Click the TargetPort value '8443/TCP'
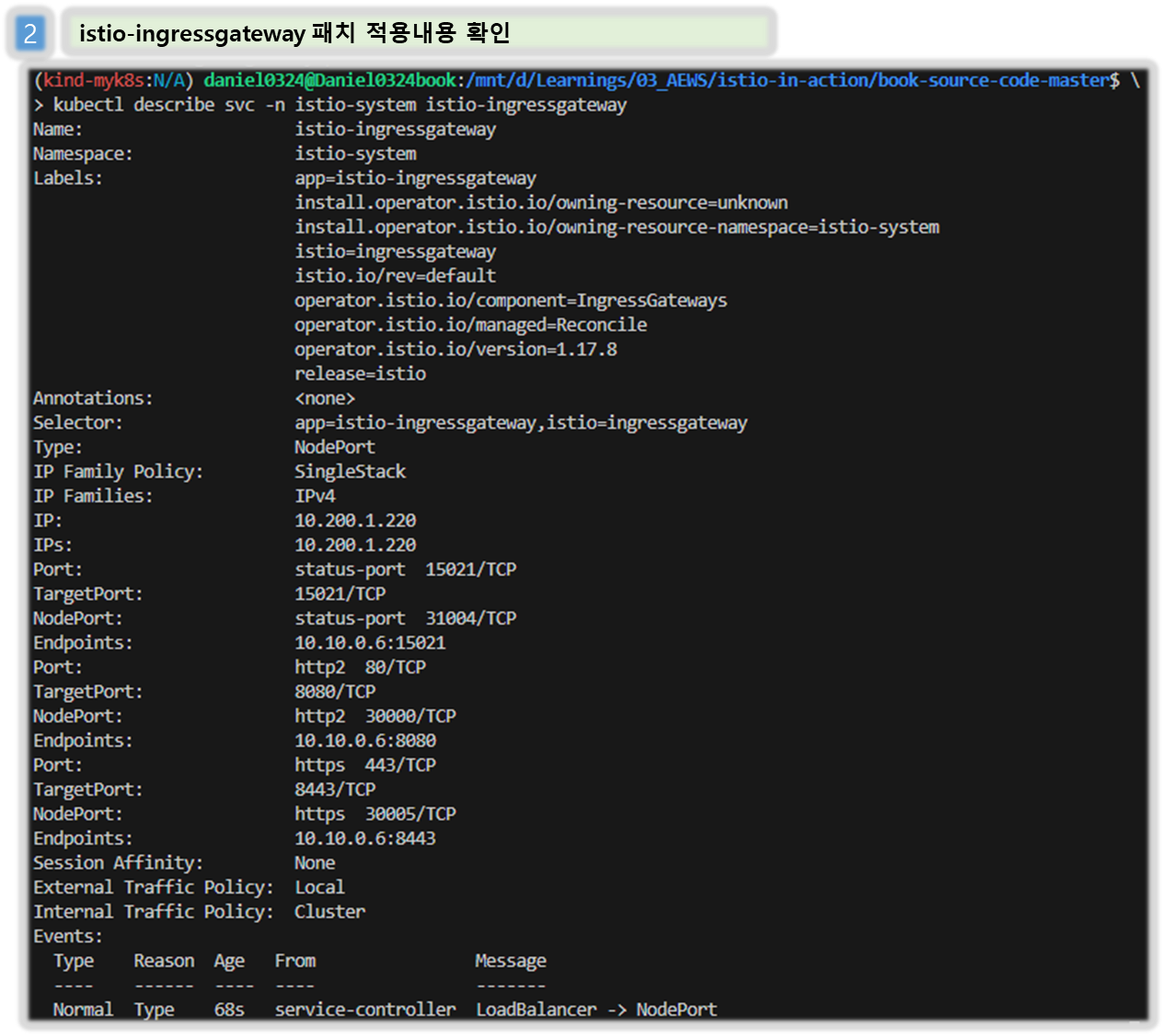The height and width of the screenshot is (1036, 1164). [x=335, y=789]
